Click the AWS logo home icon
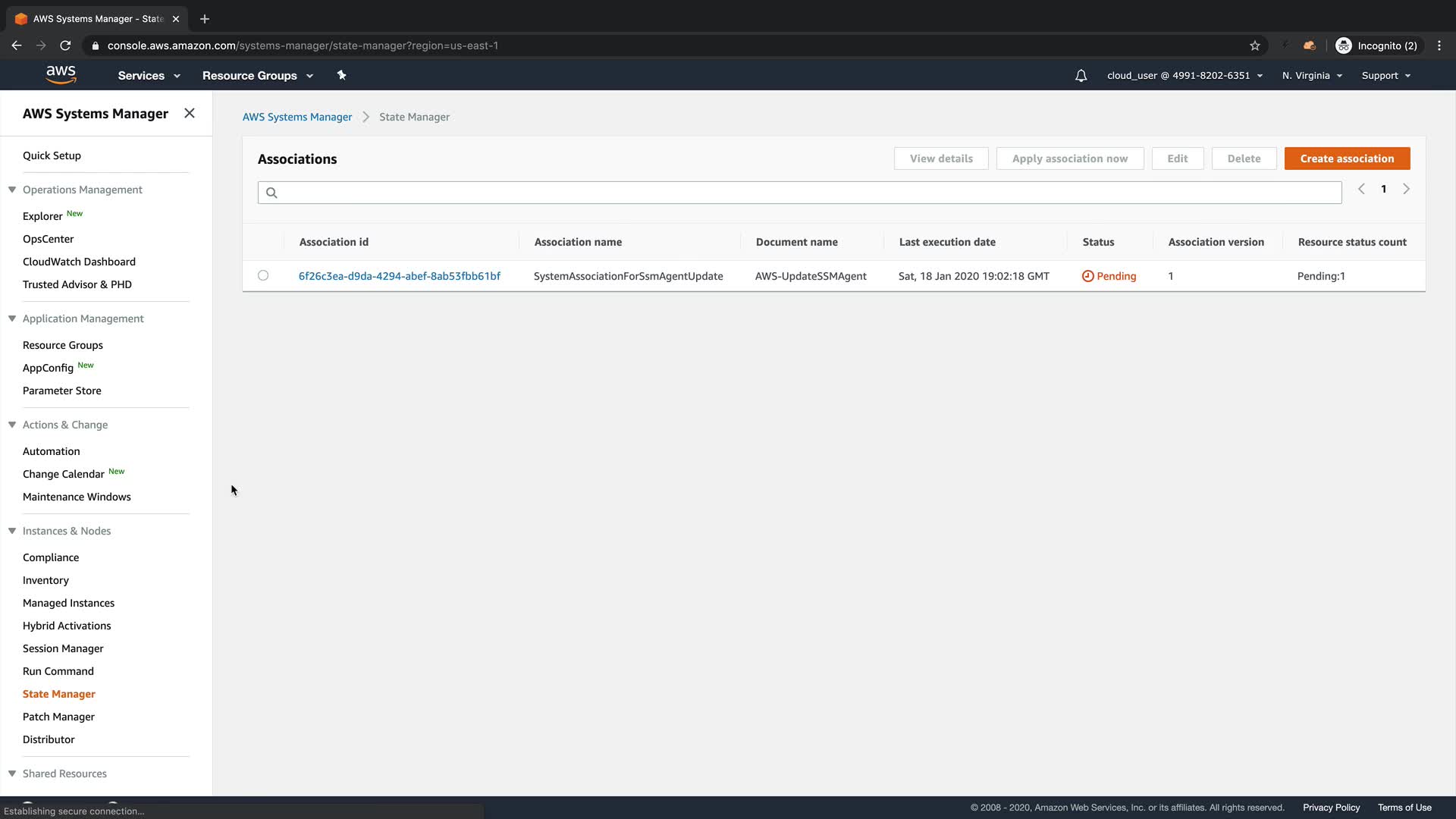 click(x=61, y=74)
